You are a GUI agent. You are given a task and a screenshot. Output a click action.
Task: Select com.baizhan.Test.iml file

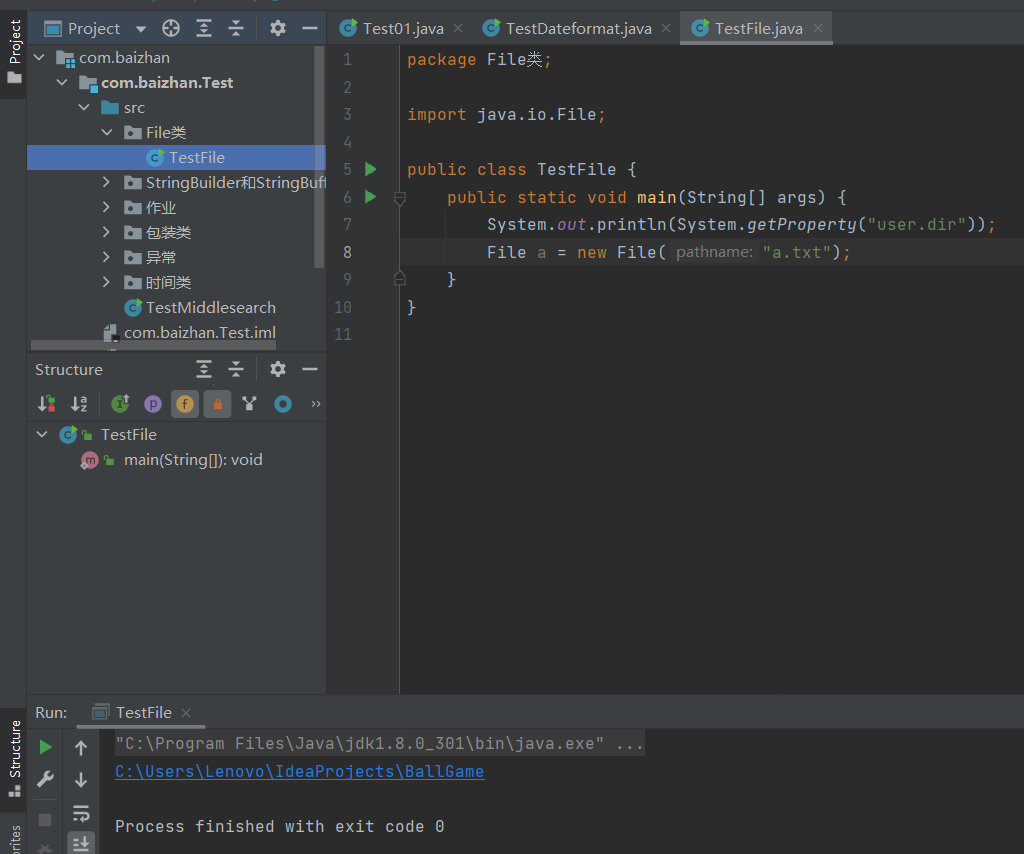pyautogui.click(x=189, y=333)
